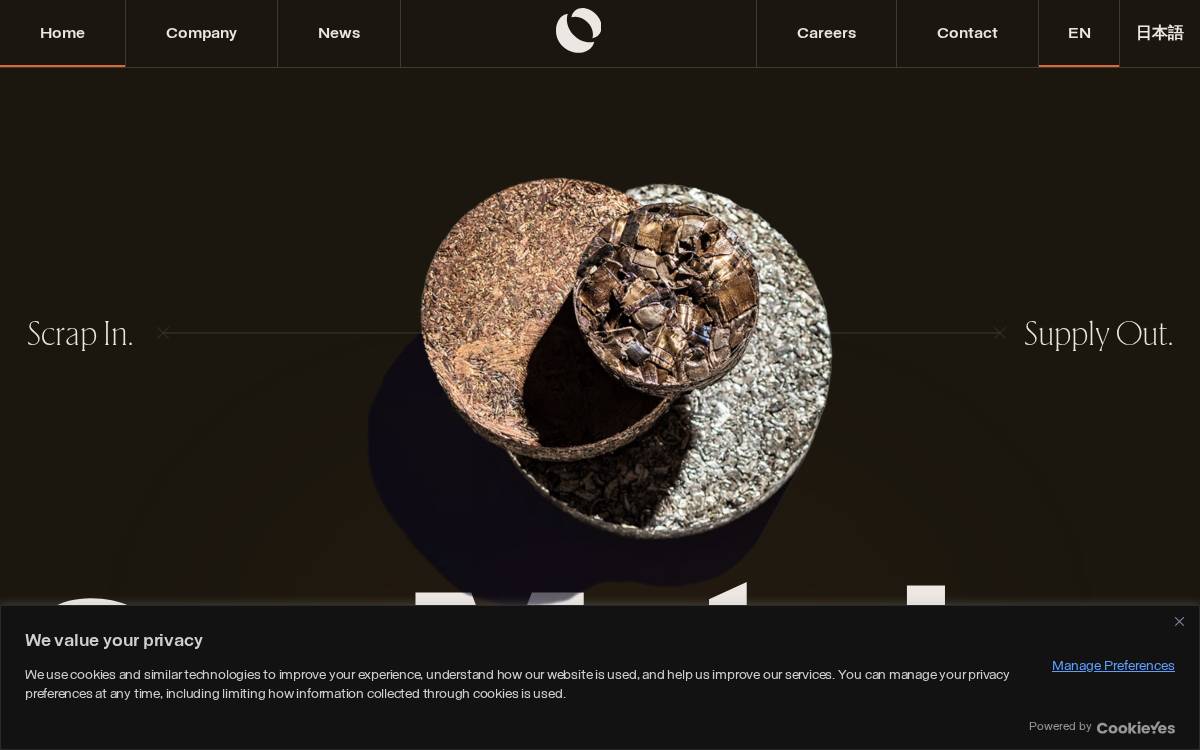The width and height of the screenshot is (1200, 750).
Task: Go to the Home page
Action: (x=62, y=33)
